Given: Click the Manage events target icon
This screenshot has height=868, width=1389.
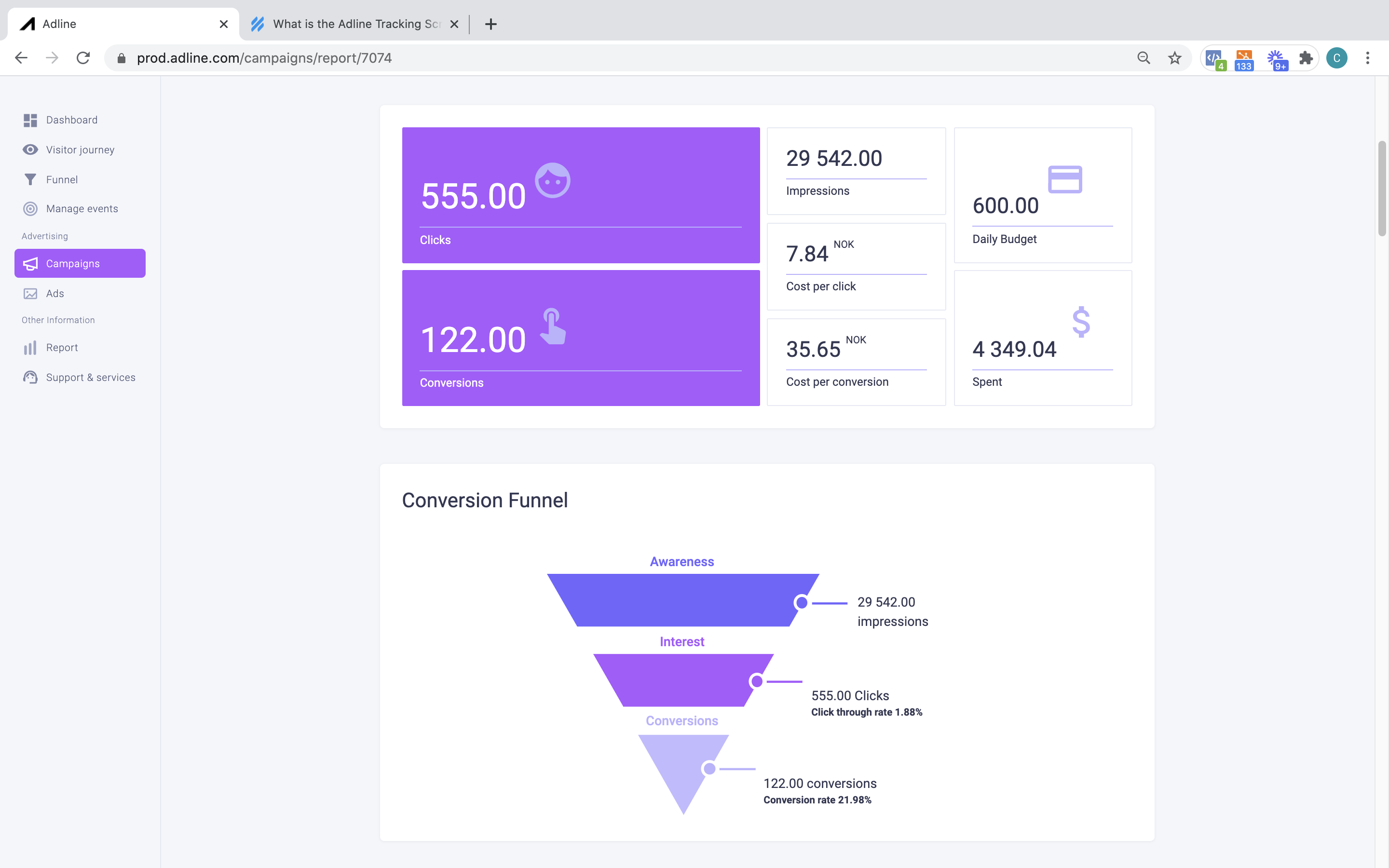Looking at the screenshot, I should [30, 208].
